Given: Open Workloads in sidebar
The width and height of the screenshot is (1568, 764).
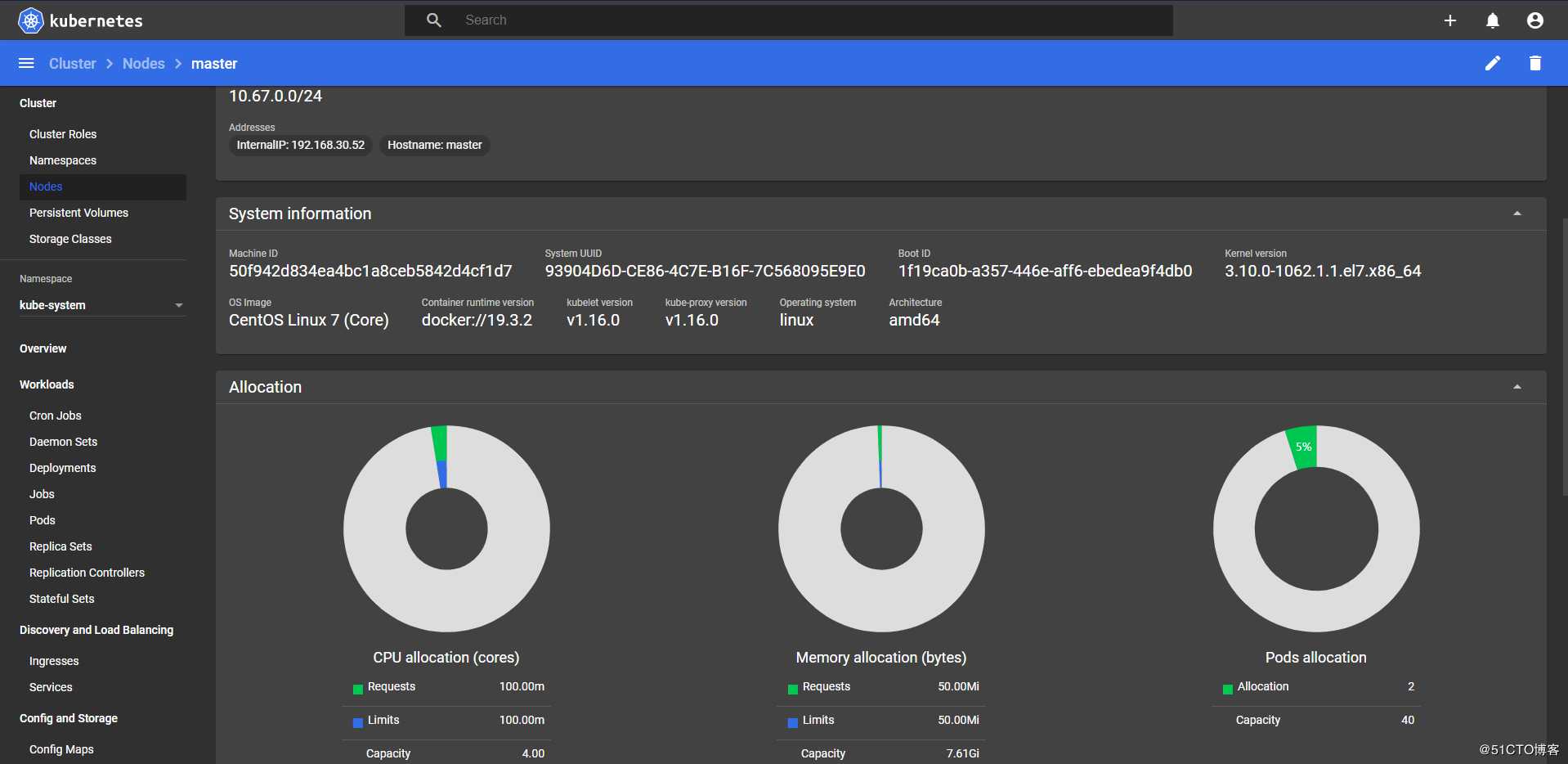Looking at the screenshot, I should [x=47, y=384].
